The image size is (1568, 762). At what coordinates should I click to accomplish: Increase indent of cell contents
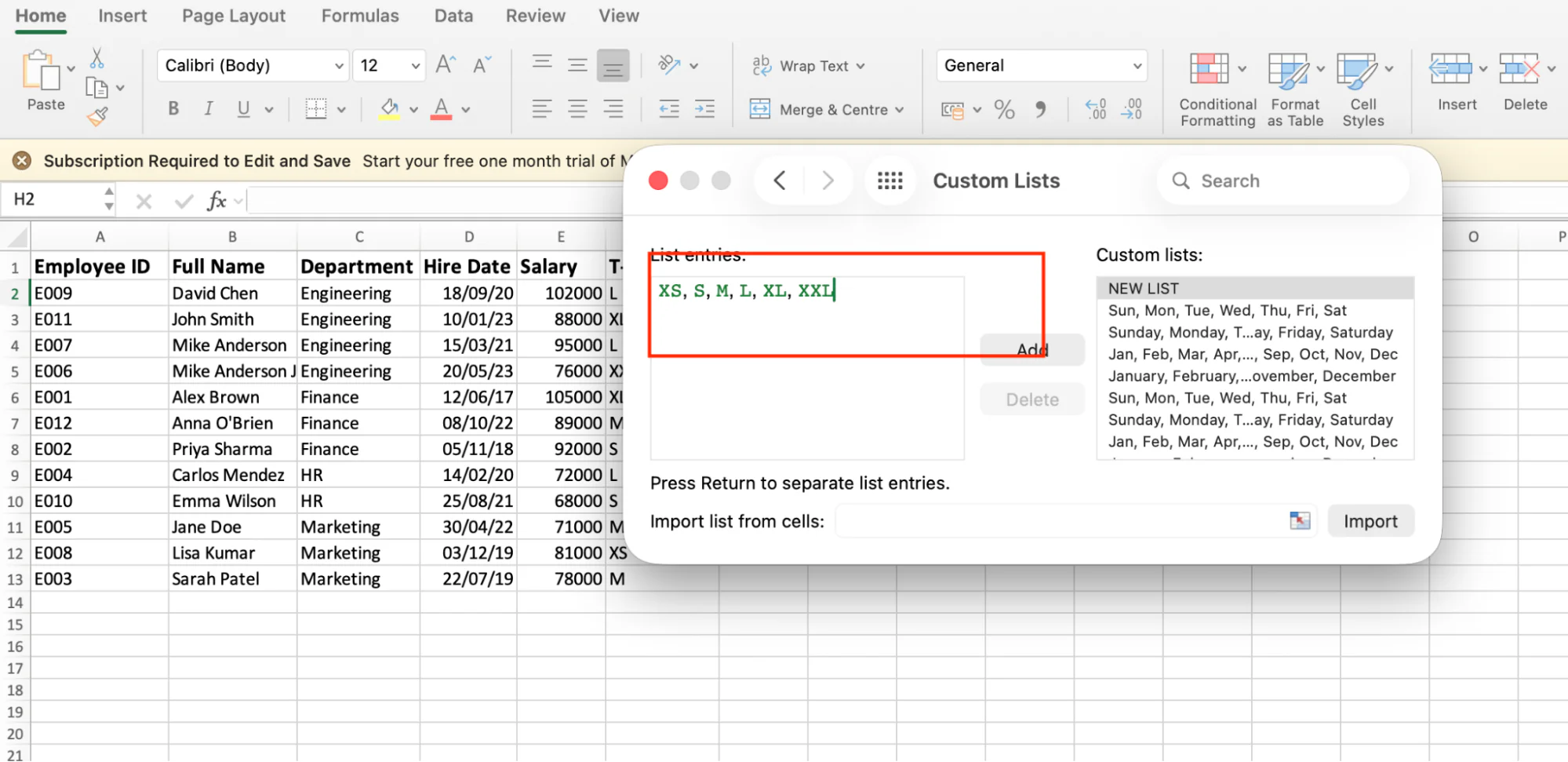pos(704,108)
